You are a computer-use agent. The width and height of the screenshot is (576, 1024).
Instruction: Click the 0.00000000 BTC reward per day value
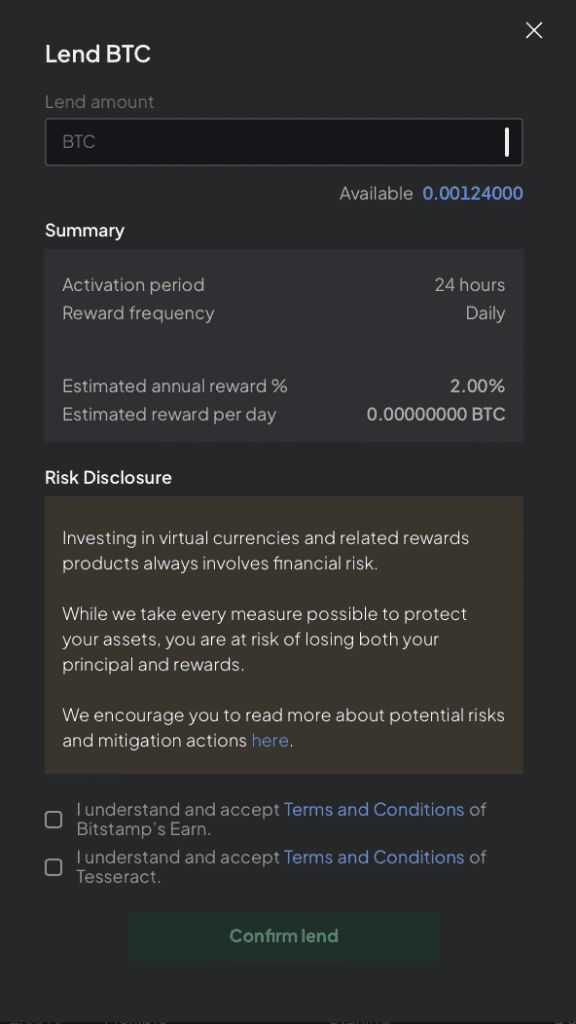click(x=436, y=414)
